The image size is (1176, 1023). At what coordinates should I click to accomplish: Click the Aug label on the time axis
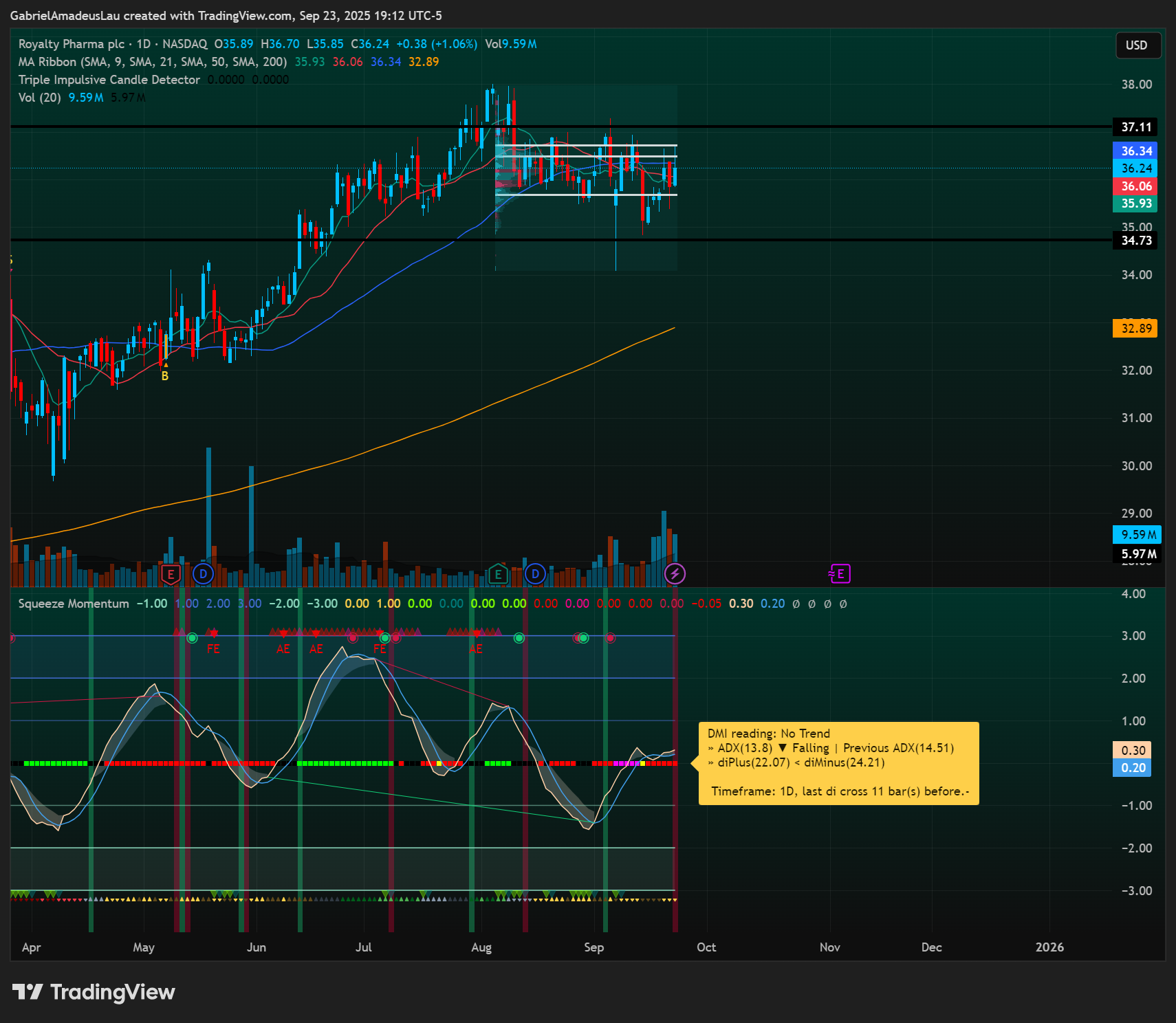pos(481,947)
